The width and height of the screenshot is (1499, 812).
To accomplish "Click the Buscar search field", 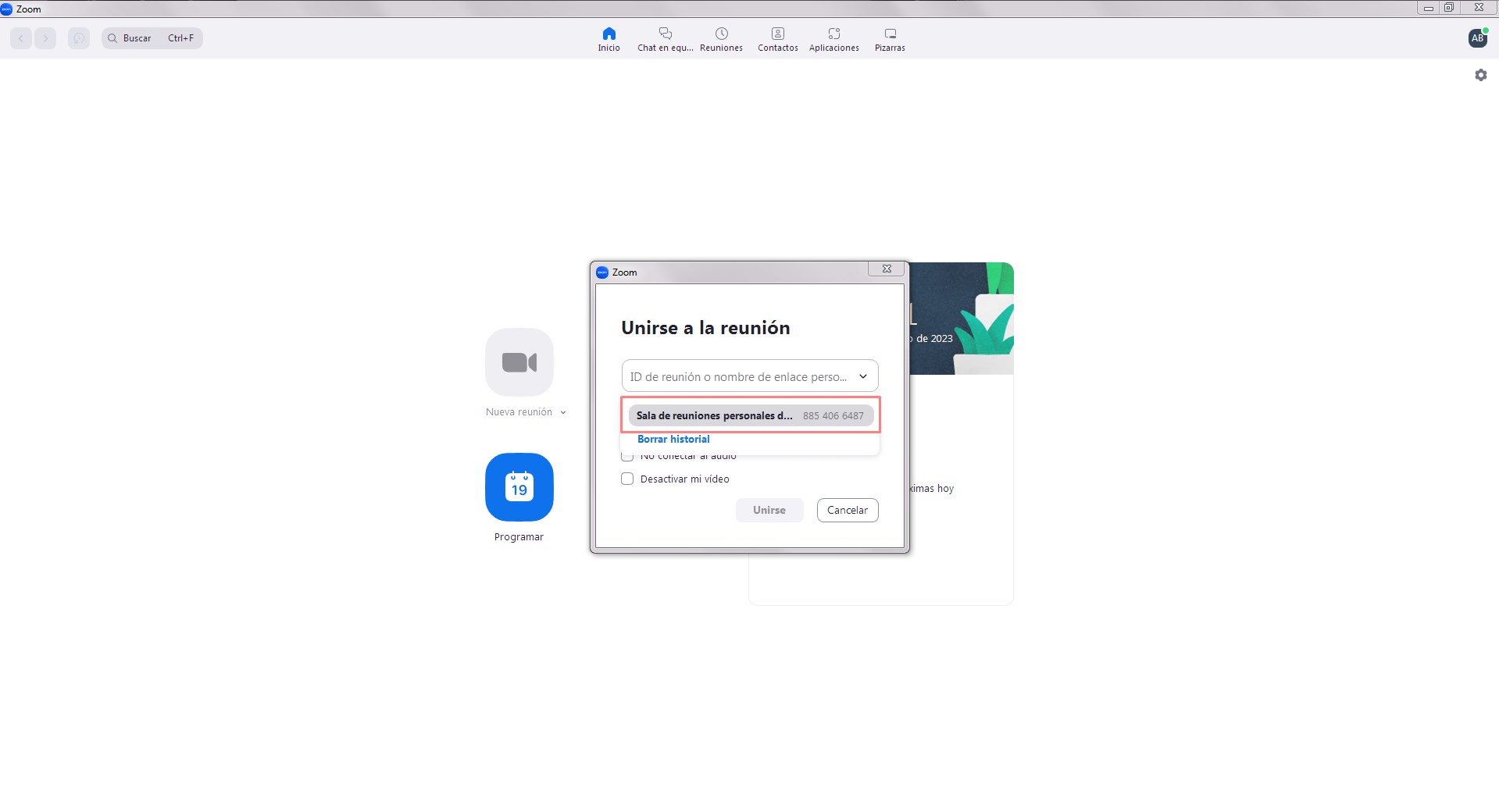I will (x=152, y=38).
